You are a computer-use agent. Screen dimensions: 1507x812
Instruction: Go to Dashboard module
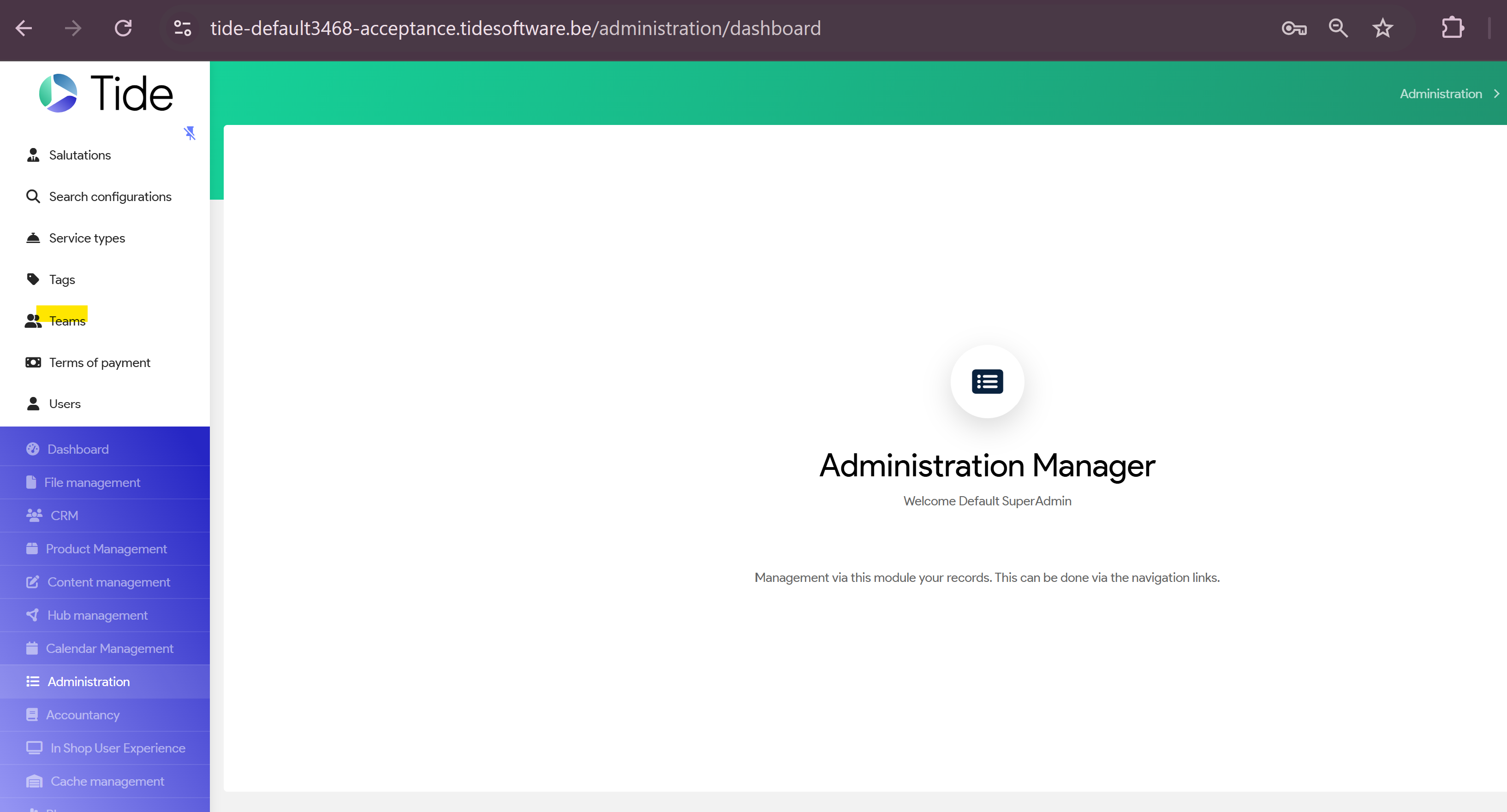click(78, 449)
